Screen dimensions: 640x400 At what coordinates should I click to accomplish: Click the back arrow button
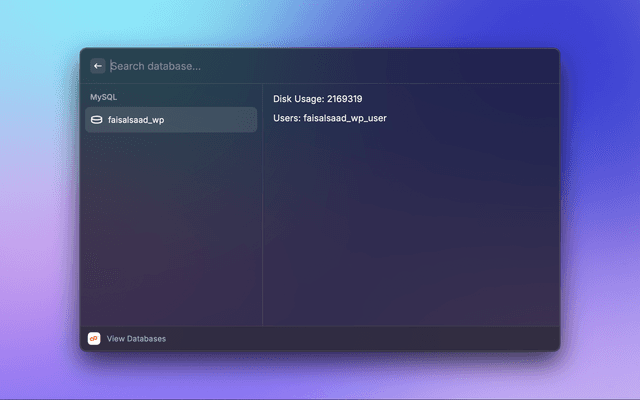[x=98, y=66]
